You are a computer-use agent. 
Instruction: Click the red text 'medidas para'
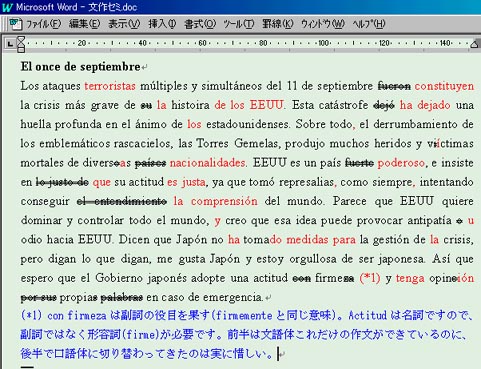(321, 240)
